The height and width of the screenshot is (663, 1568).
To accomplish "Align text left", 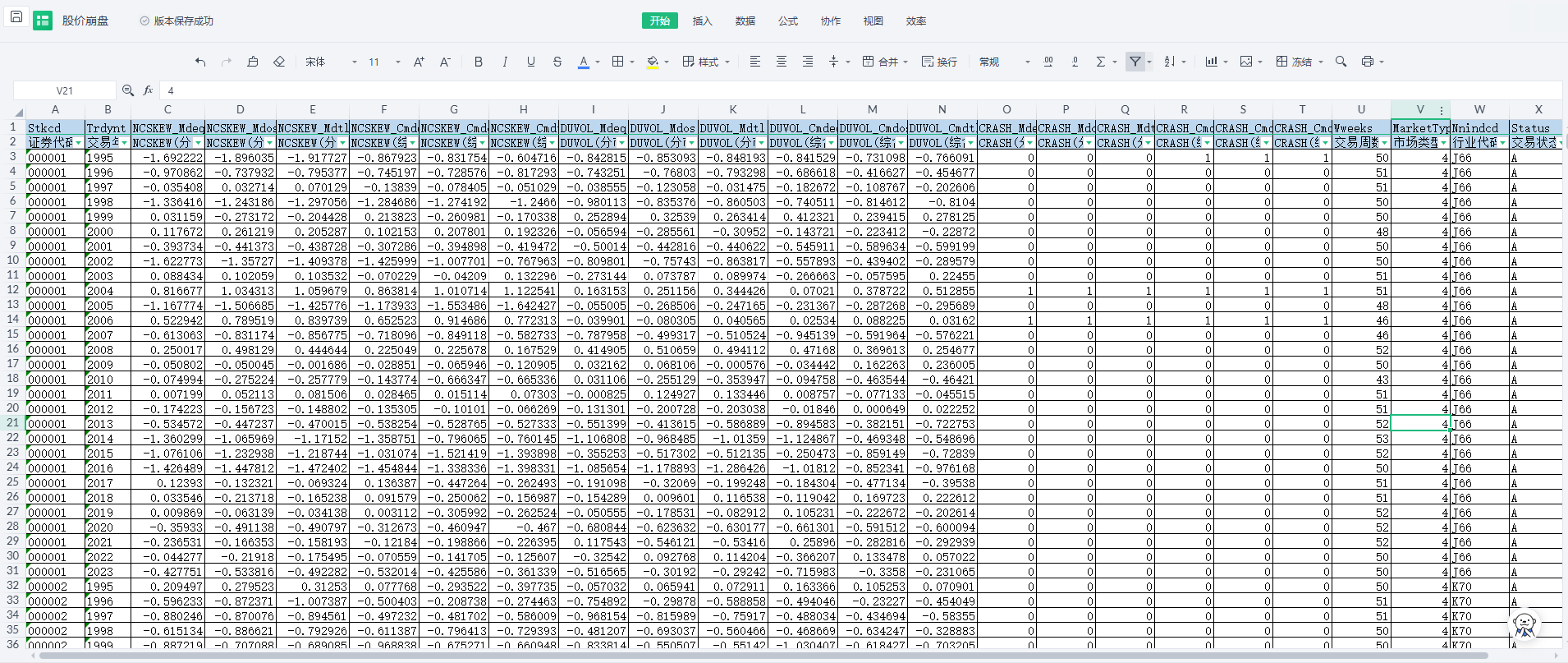I will click(x=755, y=62).
